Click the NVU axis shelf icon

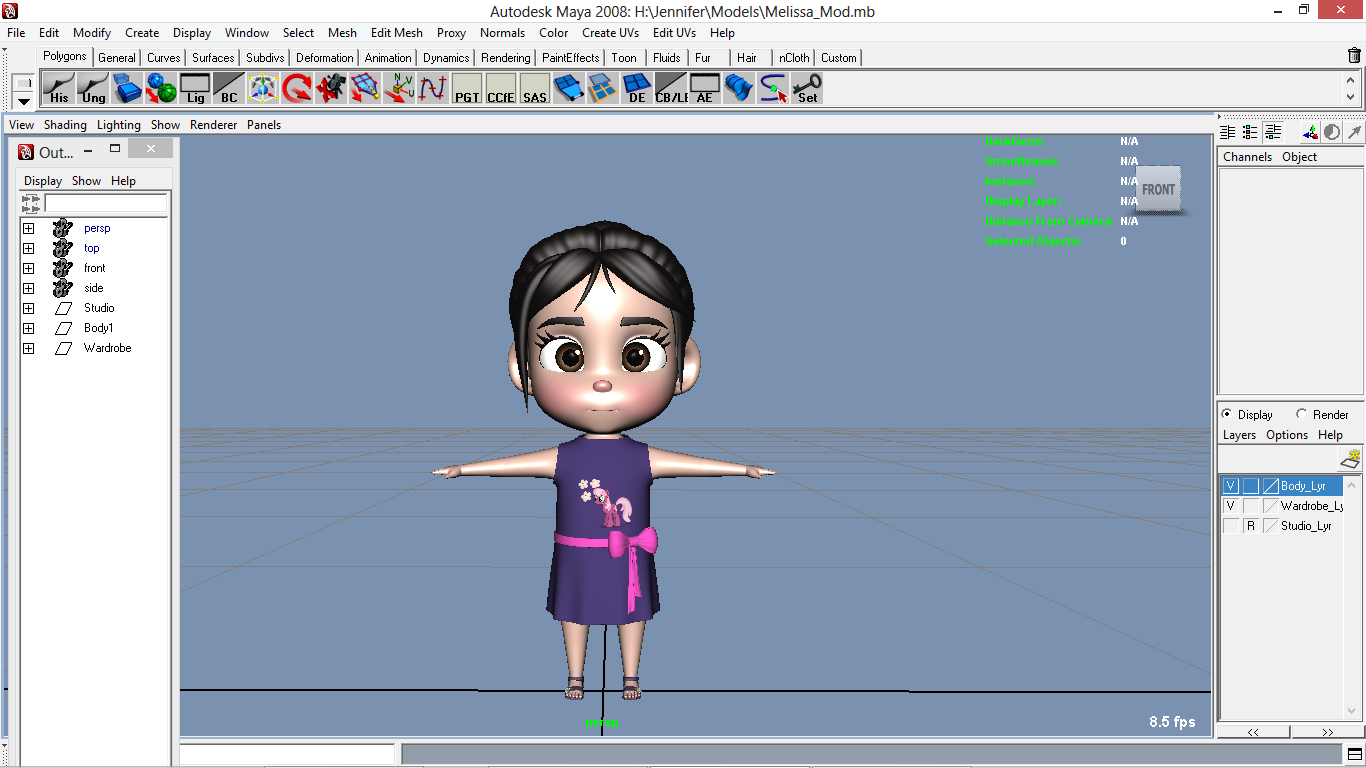399,88
